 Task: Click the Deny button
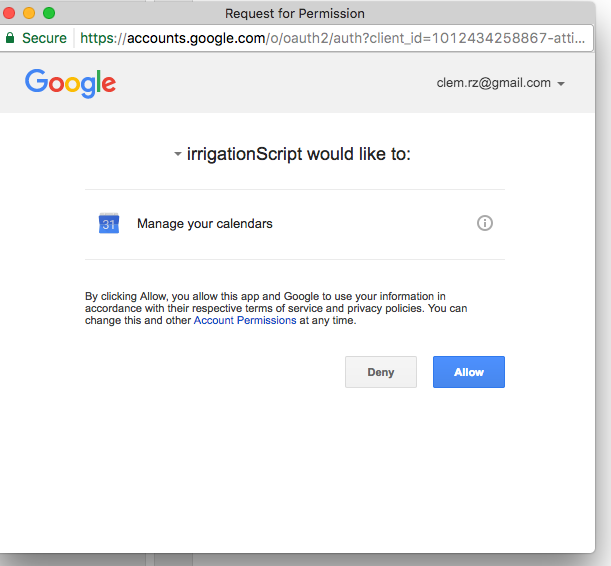point(381,372)
